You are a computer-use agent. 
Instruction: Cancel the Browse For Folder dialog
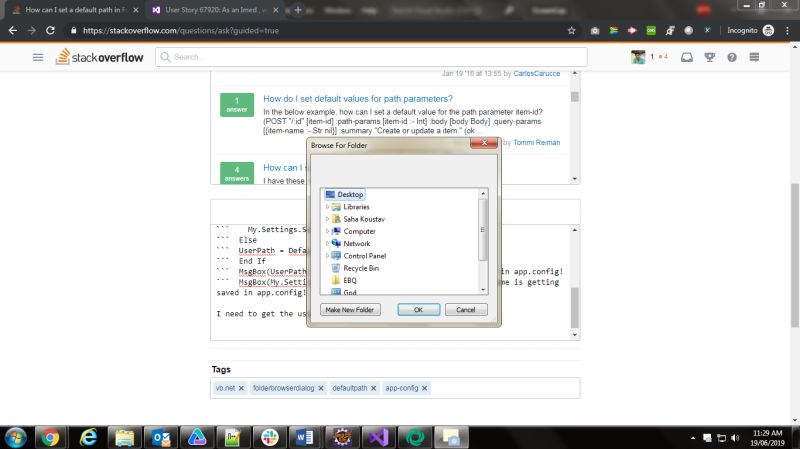[x=466, y=310]
